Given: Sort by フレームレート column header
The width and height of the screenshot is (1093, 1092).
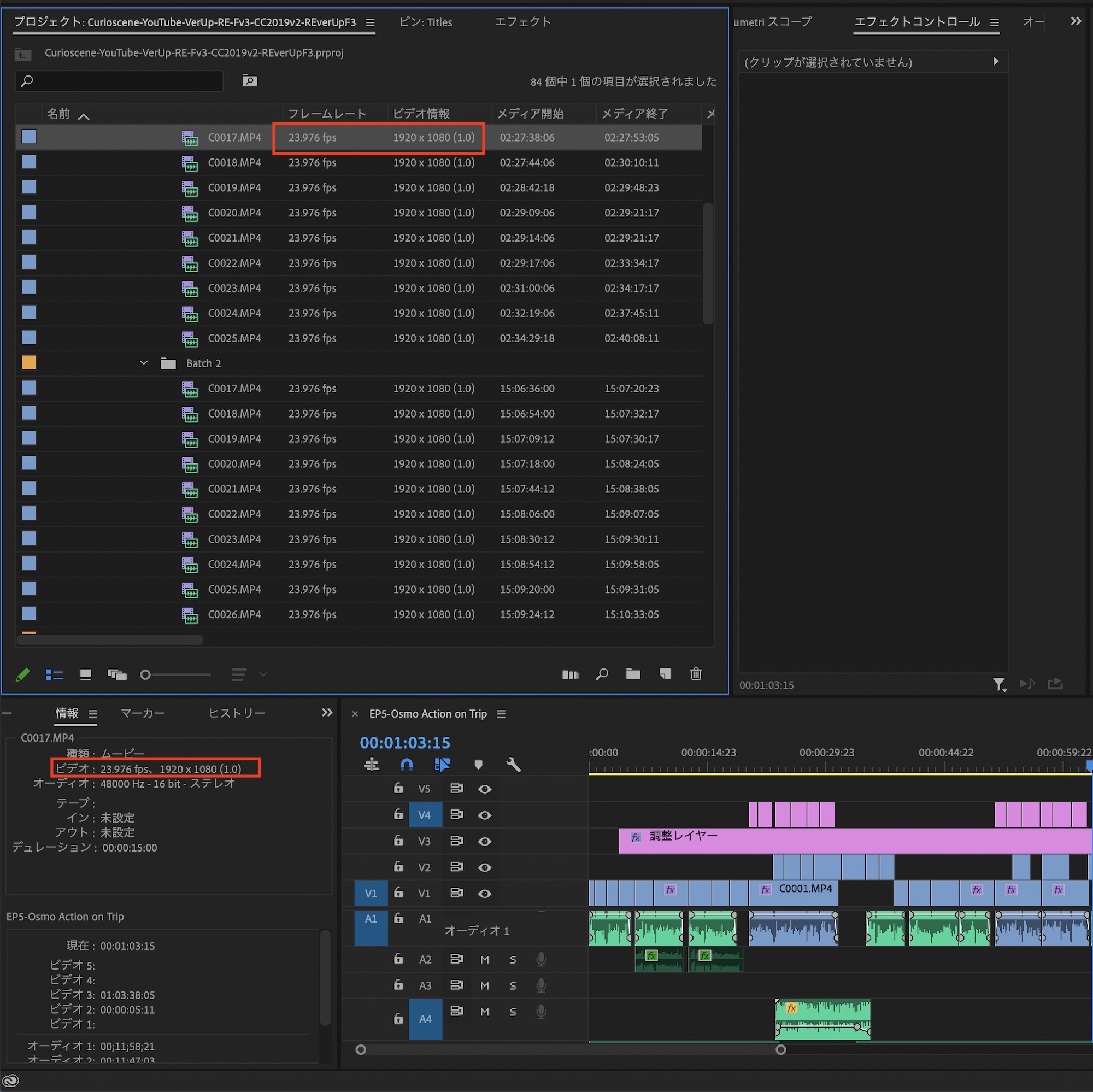Looking at the screenshot, I should (327, 114).
